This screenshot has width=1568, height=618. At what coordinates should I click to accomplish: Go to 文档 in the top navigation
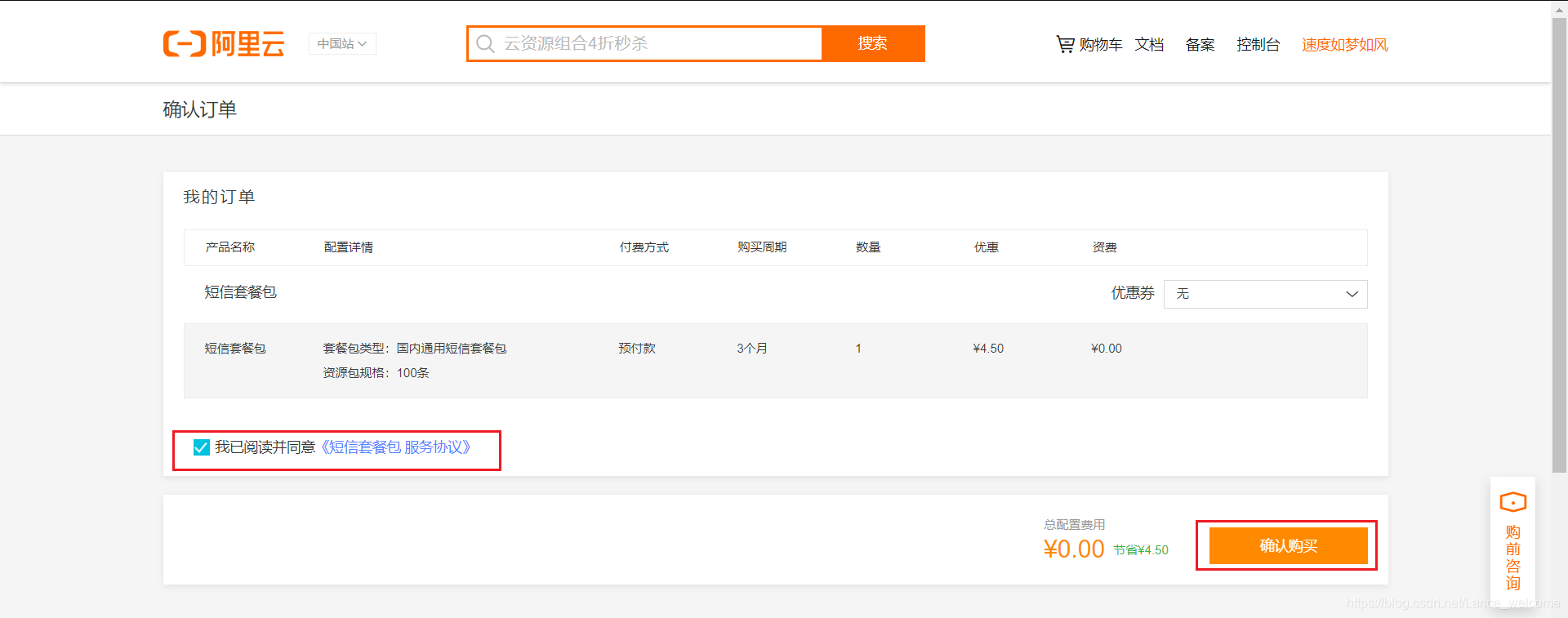1149,44
